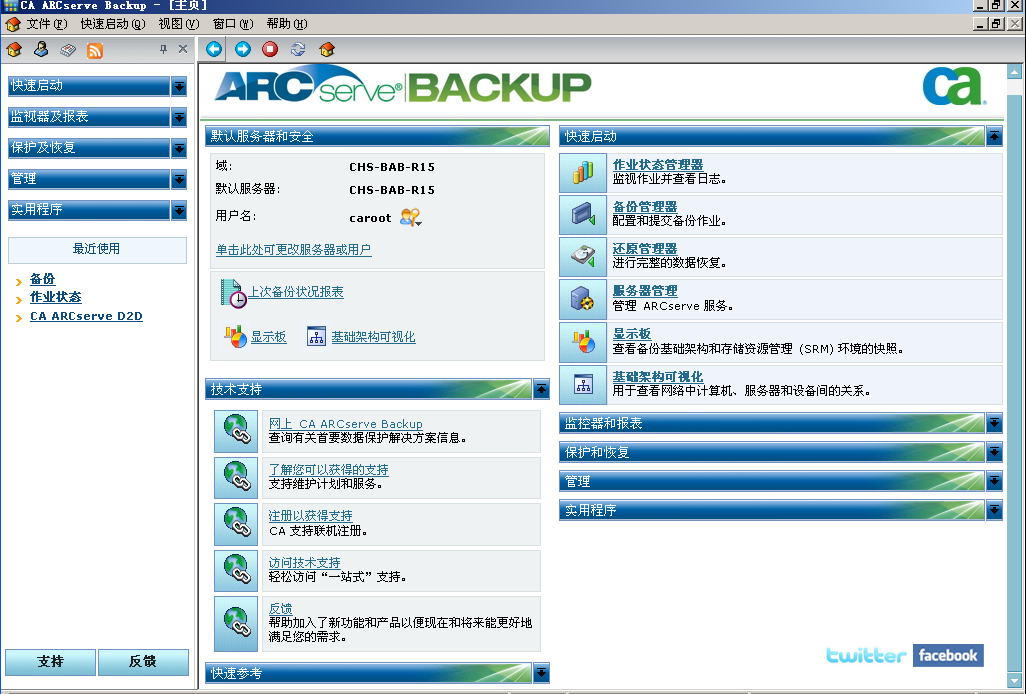Screen dimensions: 1026x694
Task: Collapse the 快速启动 sidebar section
Action: coord(180,87)
